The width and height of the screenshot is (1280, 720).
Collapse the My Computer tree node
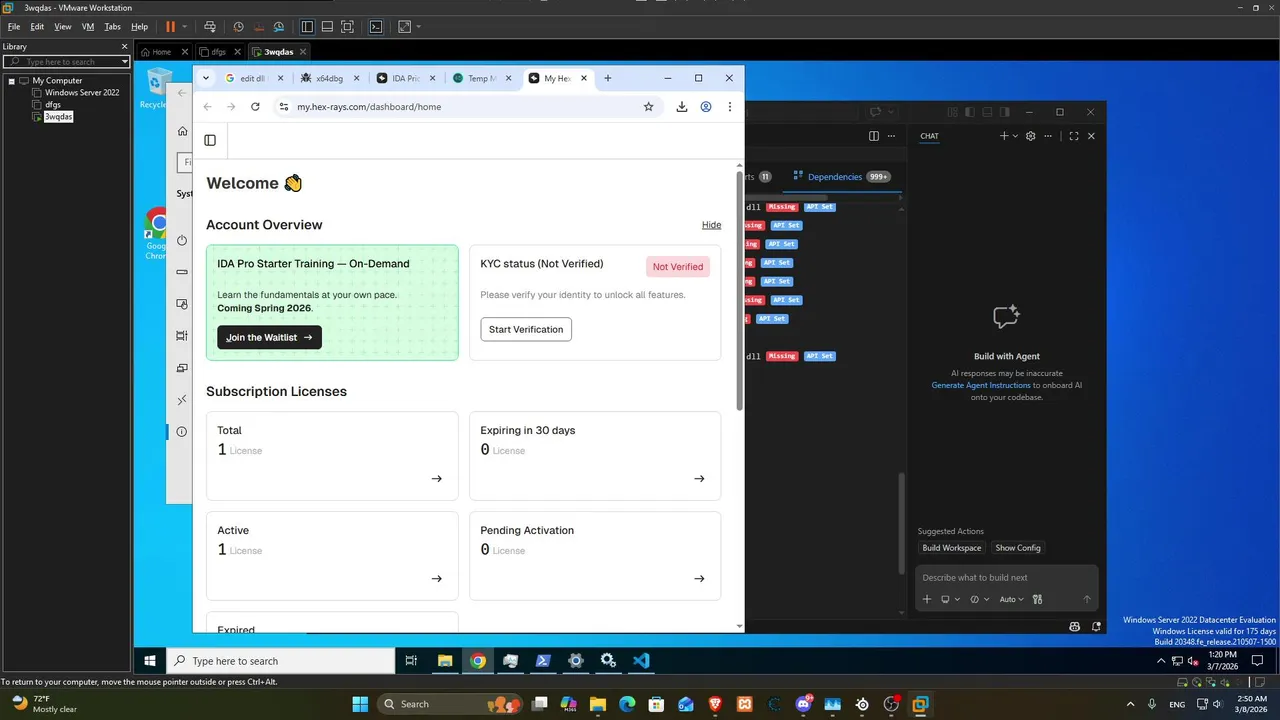[11, 81]
